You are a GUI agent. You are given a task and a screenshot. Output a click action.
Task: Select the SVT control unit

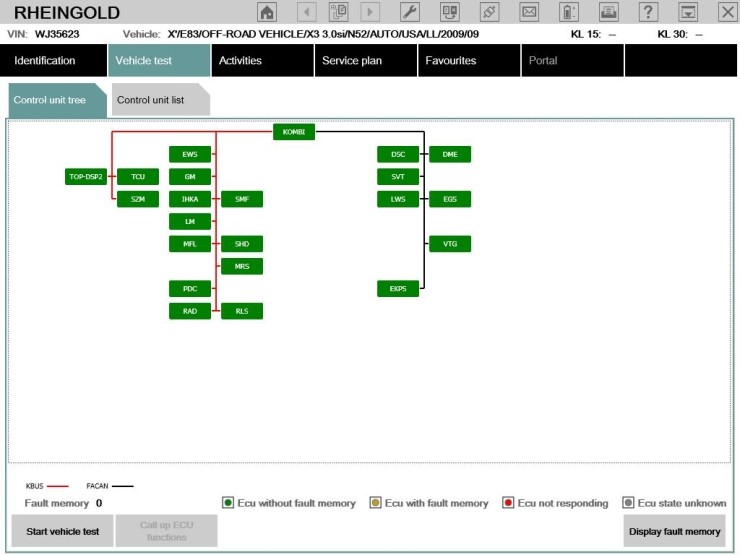click(x=398, y=177)
